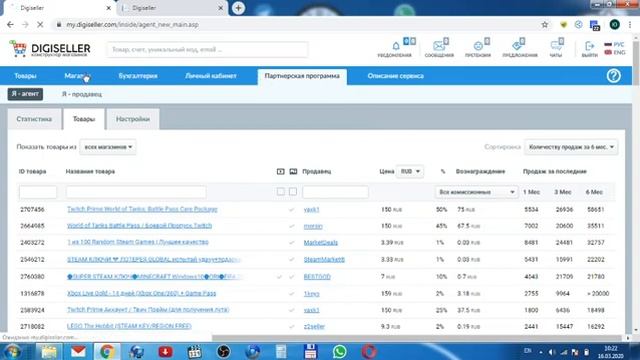Open the messages envelope icon
Viewport: 640px width, 360px height.
(x=439, y=46)
